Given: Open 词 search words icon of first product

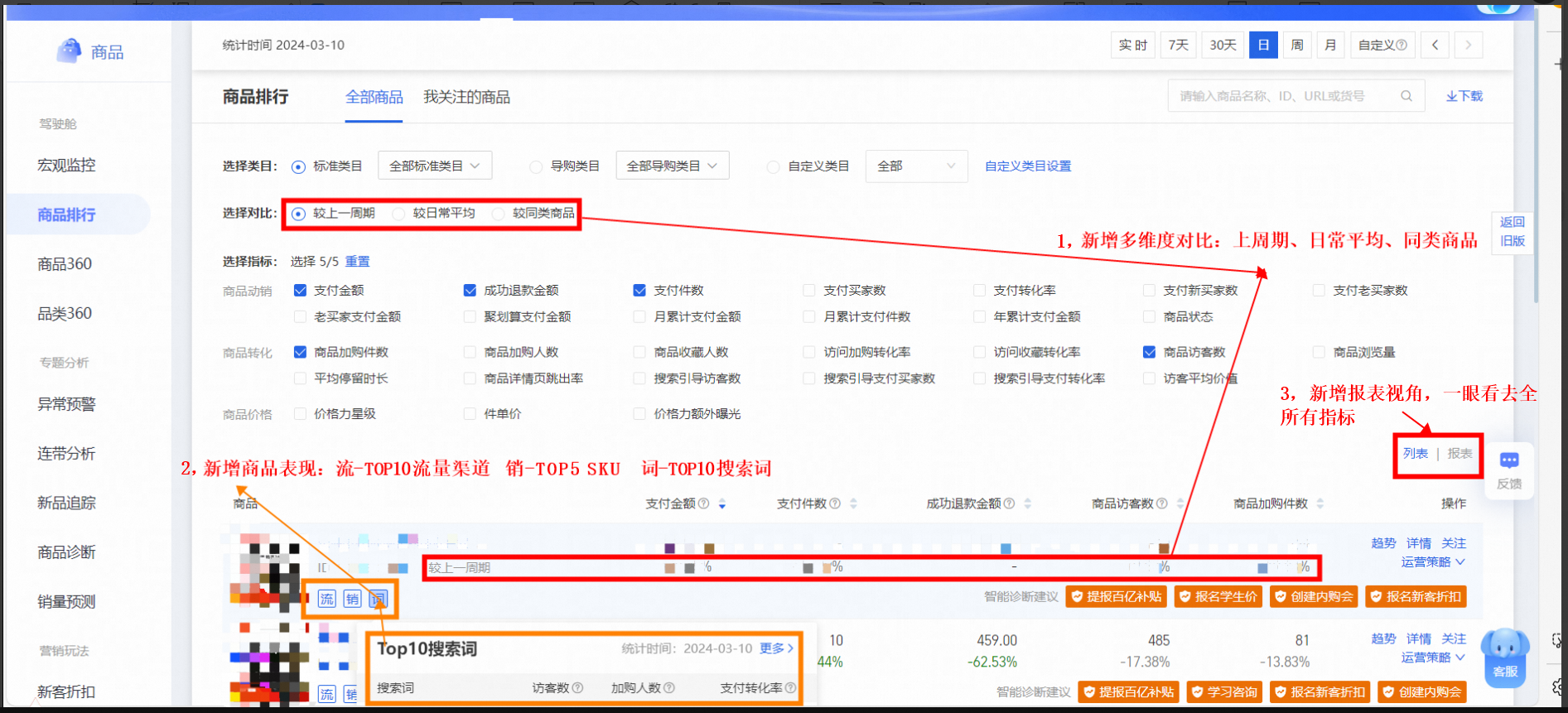Looking at the screenshot, I should tap(378, 599).
